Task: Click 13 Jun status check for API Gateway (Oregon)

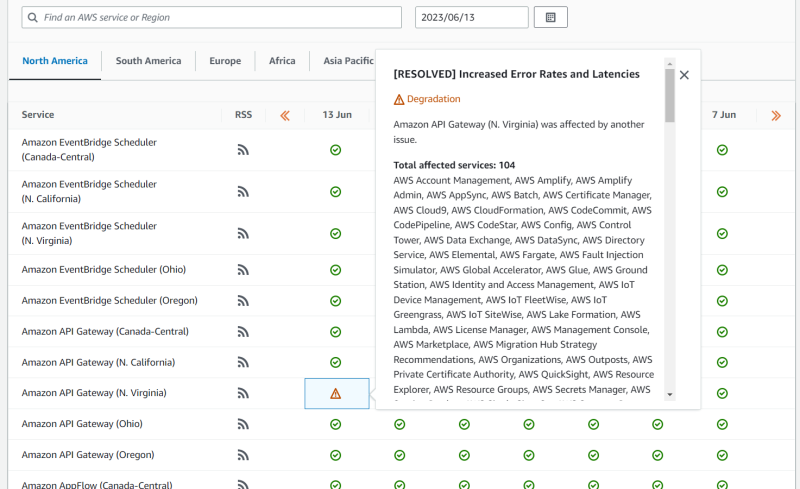Action: coord(335,455)
